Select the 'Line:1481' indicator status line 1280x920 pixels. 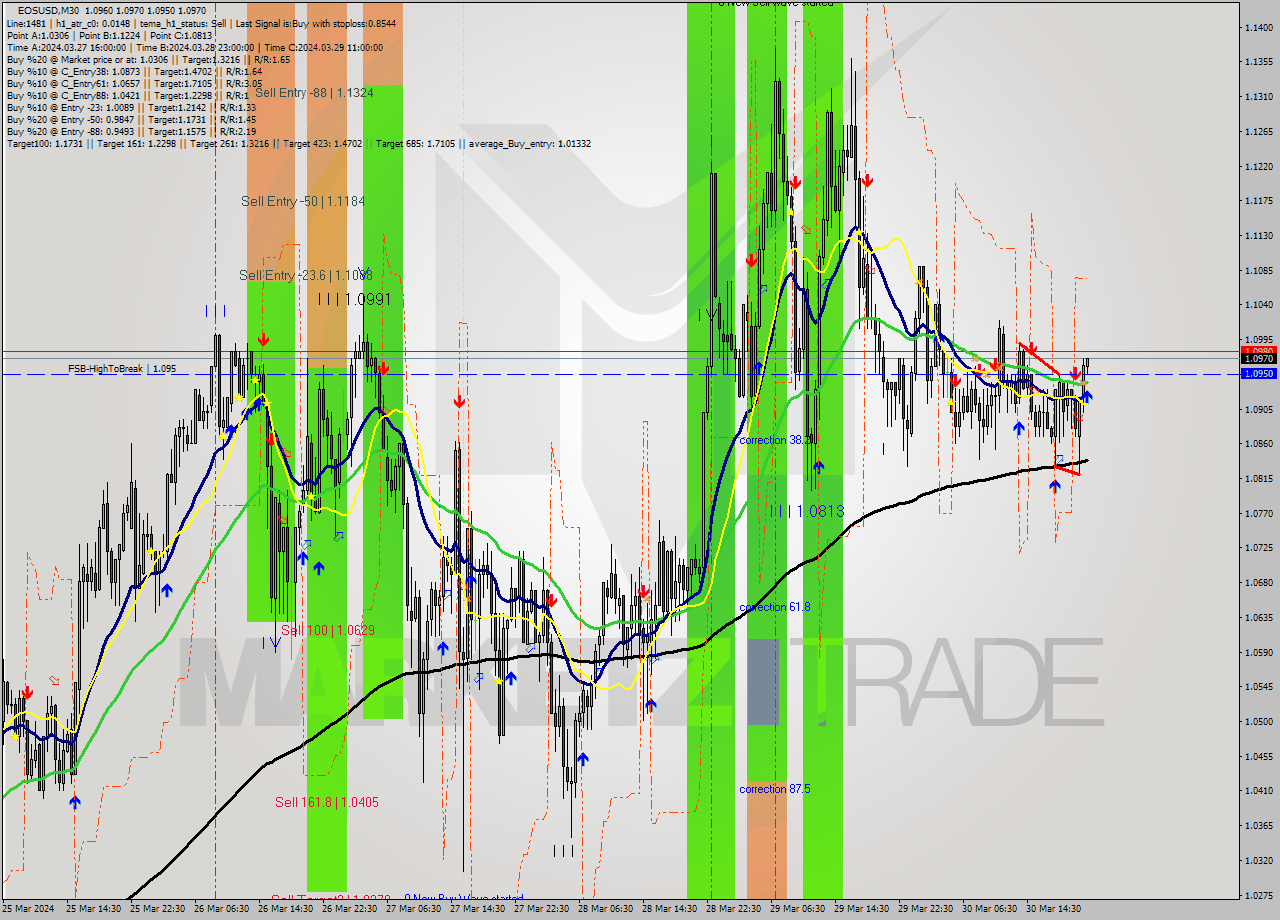tap(201, 23)
